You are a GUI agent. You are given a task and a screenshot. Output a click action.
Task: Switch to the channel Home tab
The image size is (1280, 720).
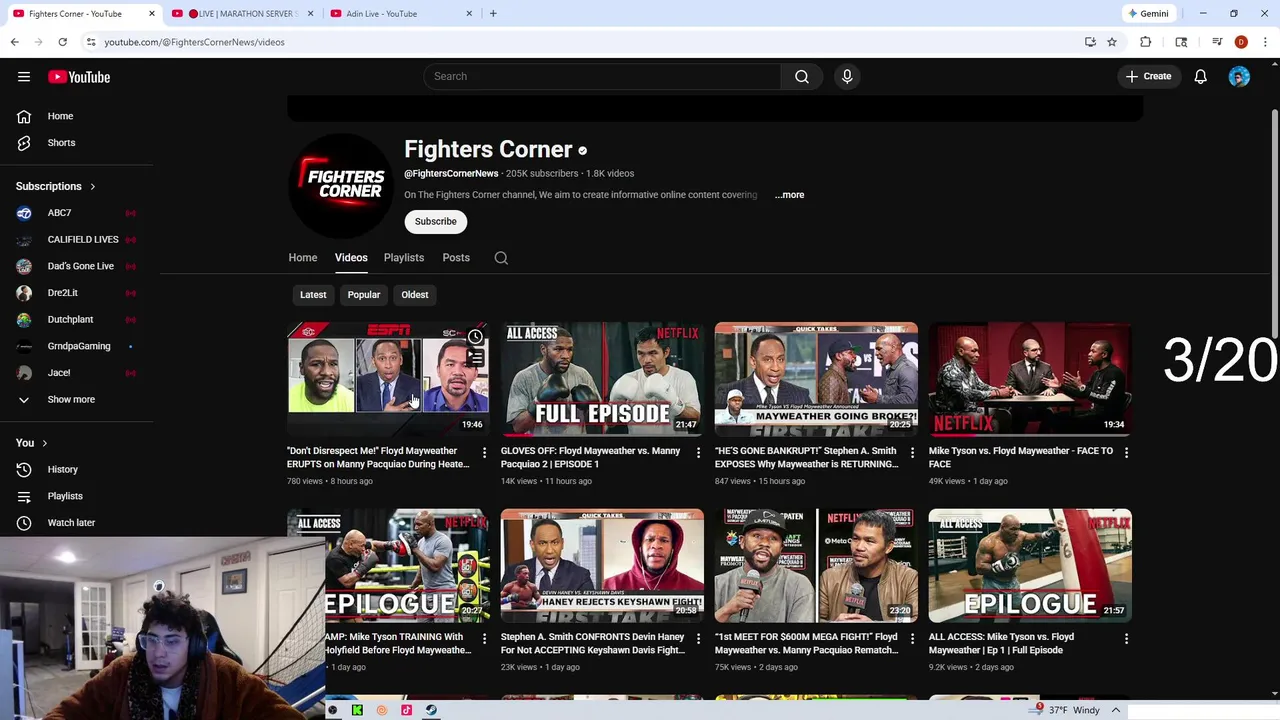pos(303,258)
